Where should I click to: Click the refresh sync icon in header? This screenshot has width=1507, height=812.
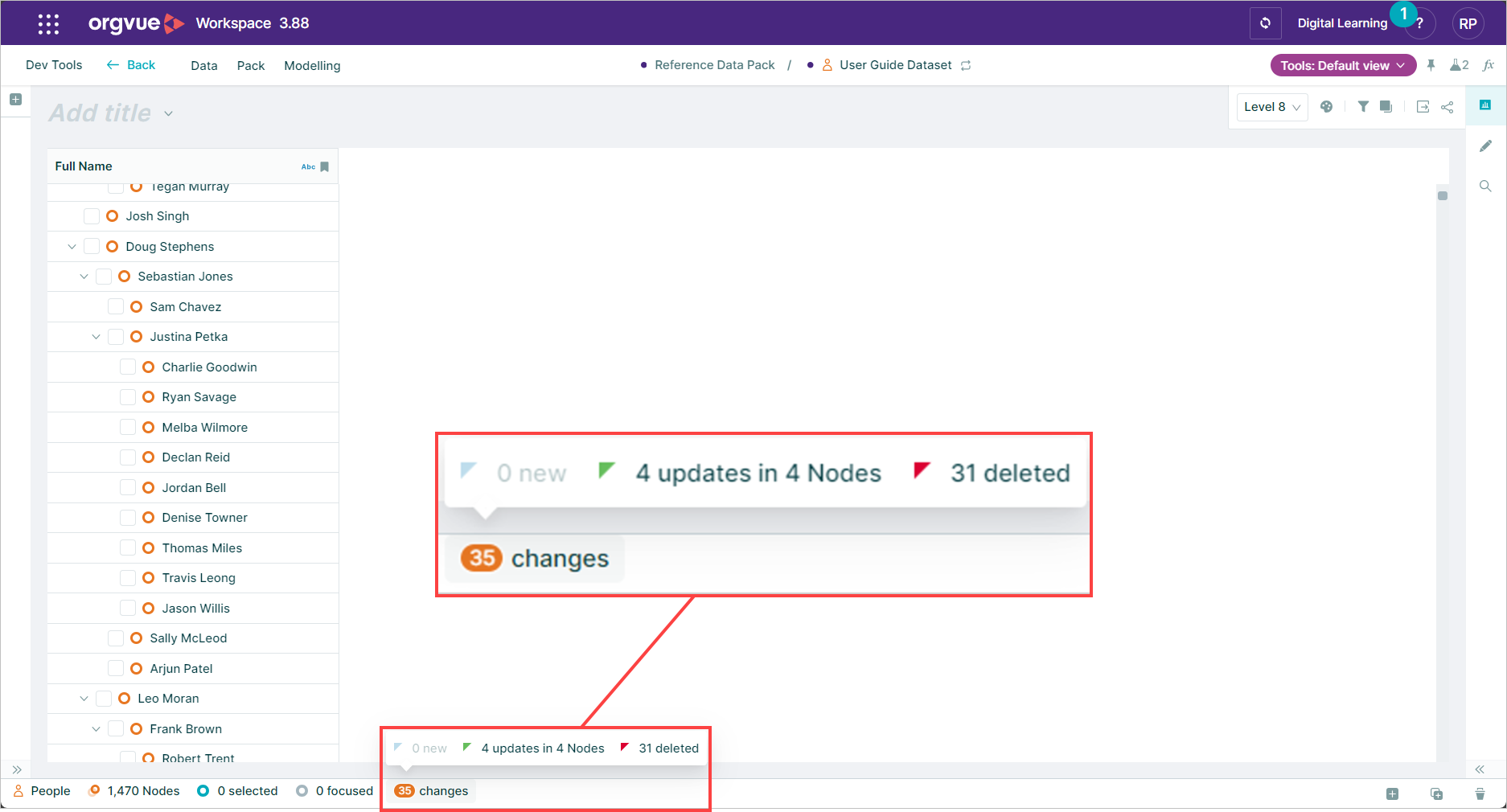click(1265, 23)
